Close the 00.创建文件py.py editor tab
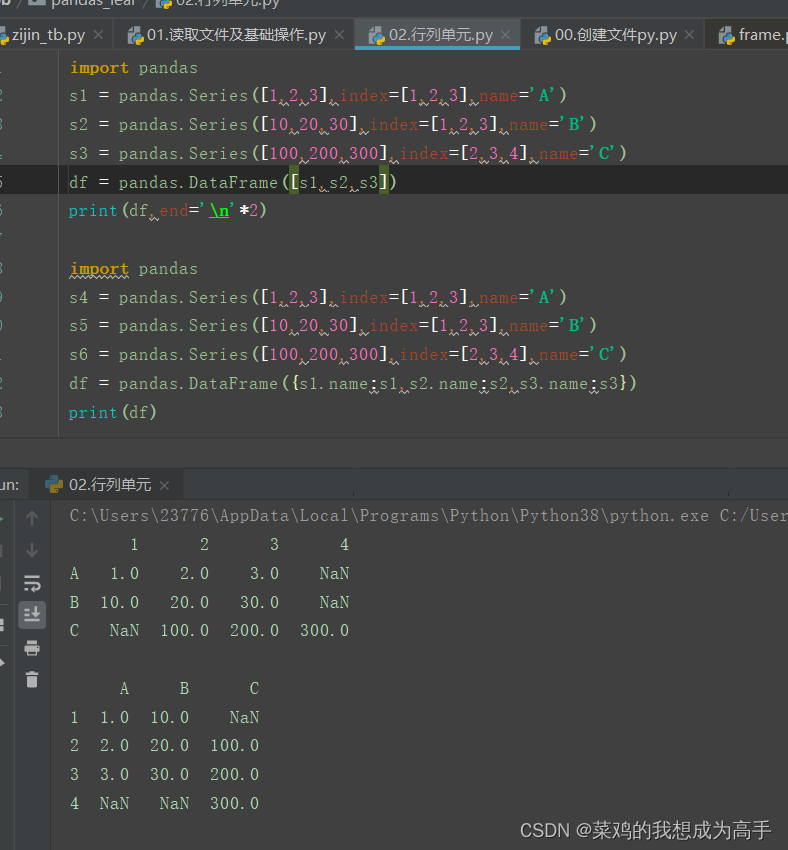This screenshot has width=788, height=850. 690,35
